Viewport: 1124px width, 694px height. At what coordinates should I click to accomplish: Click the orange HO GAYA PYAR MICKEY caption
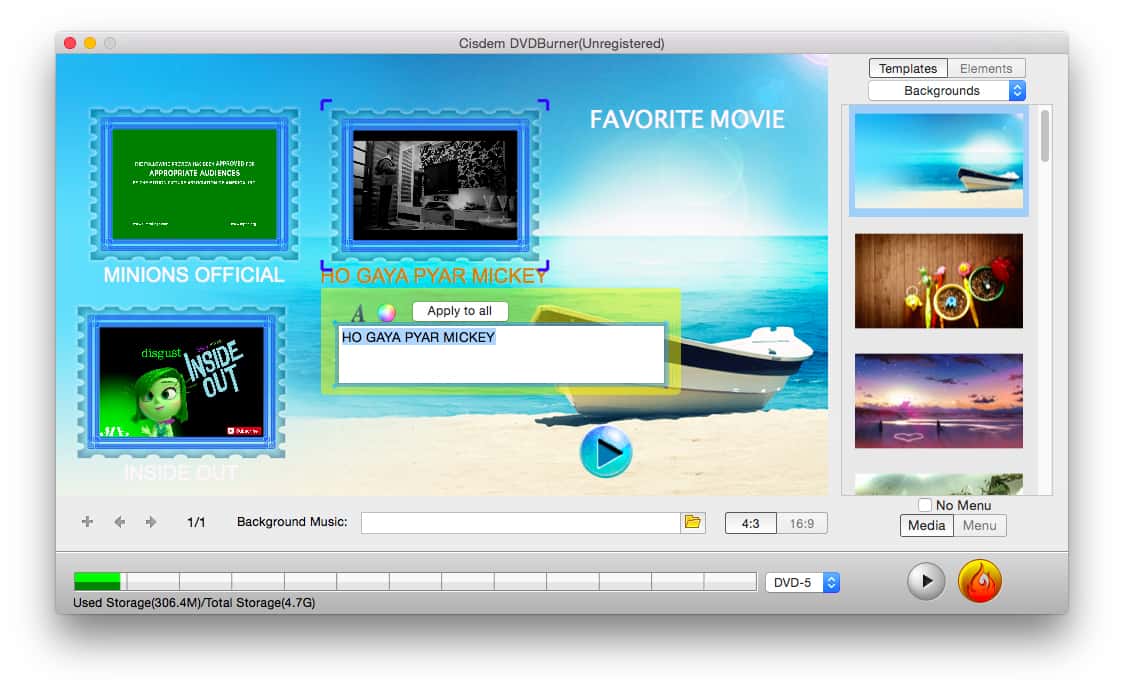(x=434, y=276)
